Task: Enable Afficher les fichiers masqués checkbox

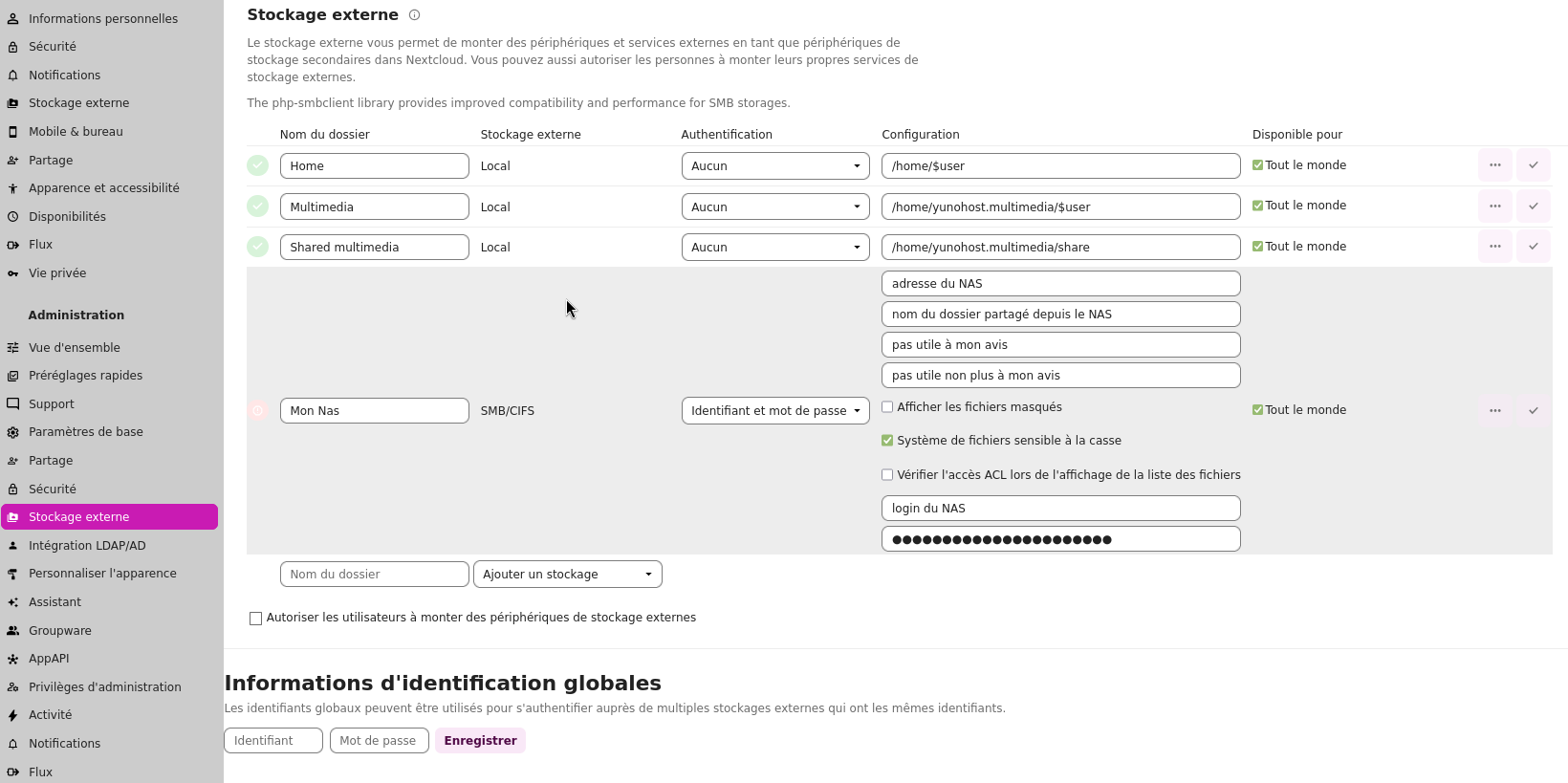Action: (x=887, y=407)
